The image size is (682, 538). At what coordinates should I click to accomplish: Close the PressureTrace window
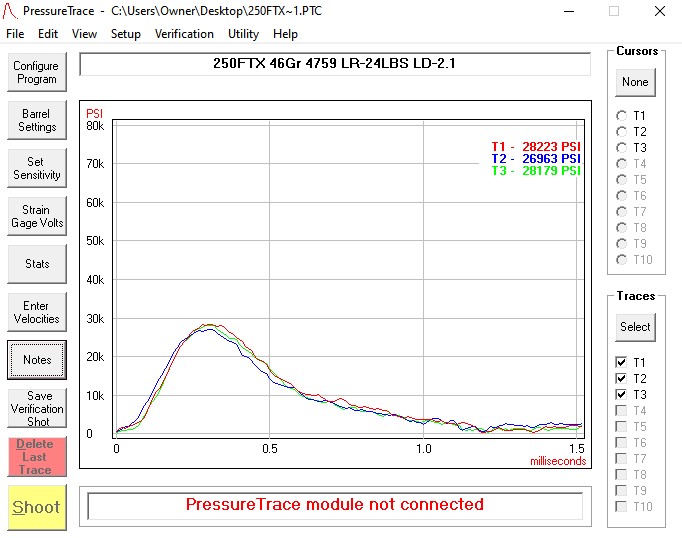pyautogui.click(x=660, y=11)
